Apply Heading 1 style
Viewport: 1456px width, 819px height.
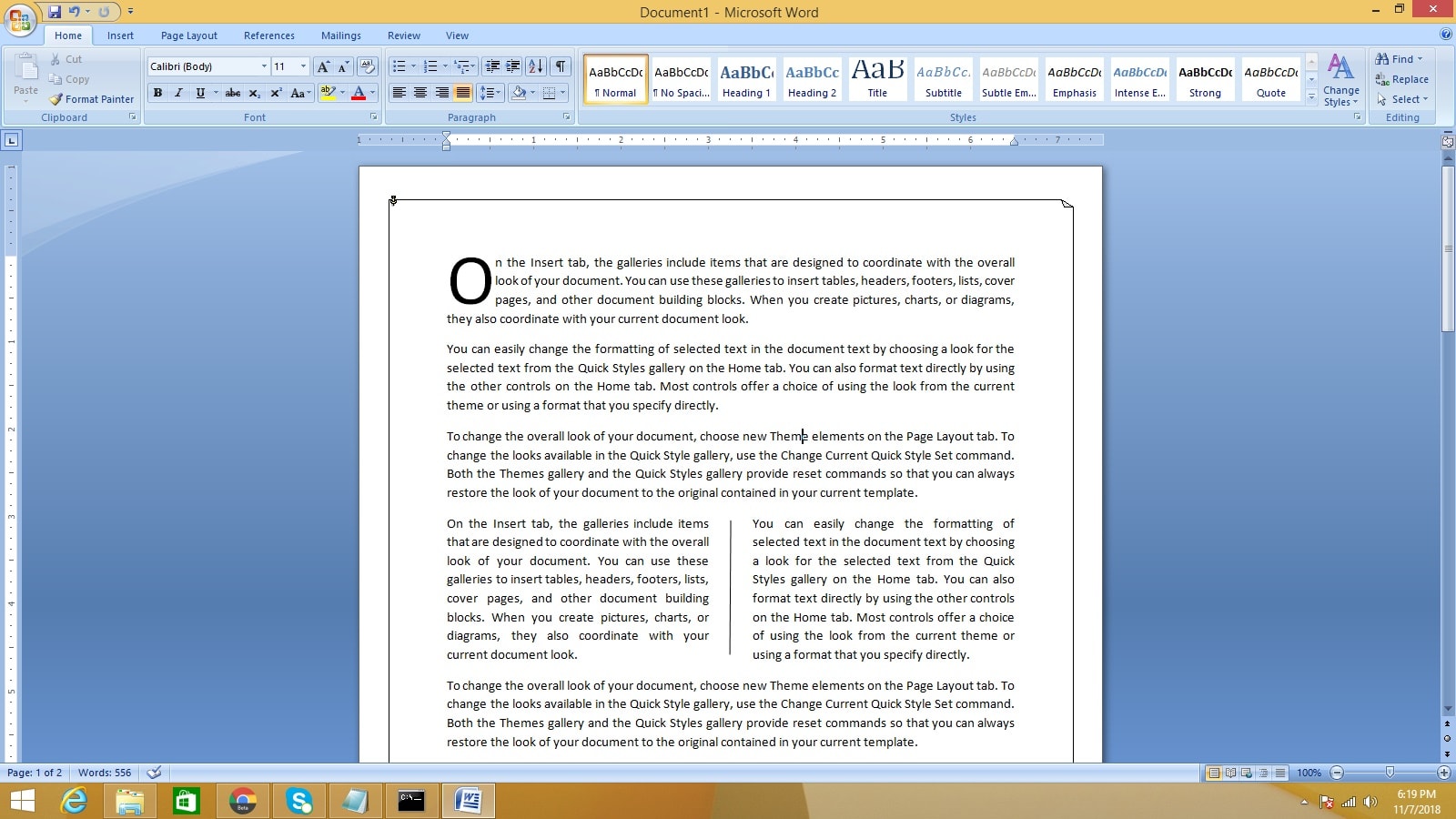click(746, 79)
